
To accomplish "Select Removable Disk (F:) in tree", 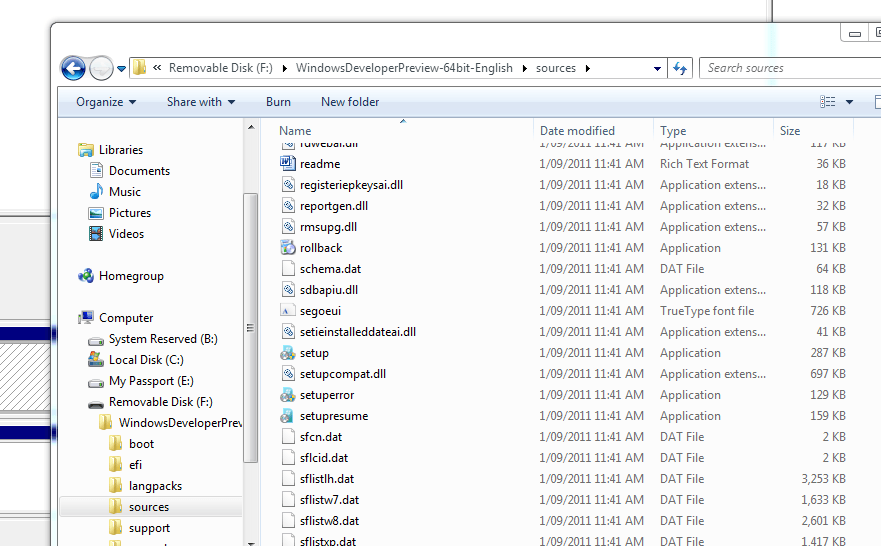I will [160, 402].
